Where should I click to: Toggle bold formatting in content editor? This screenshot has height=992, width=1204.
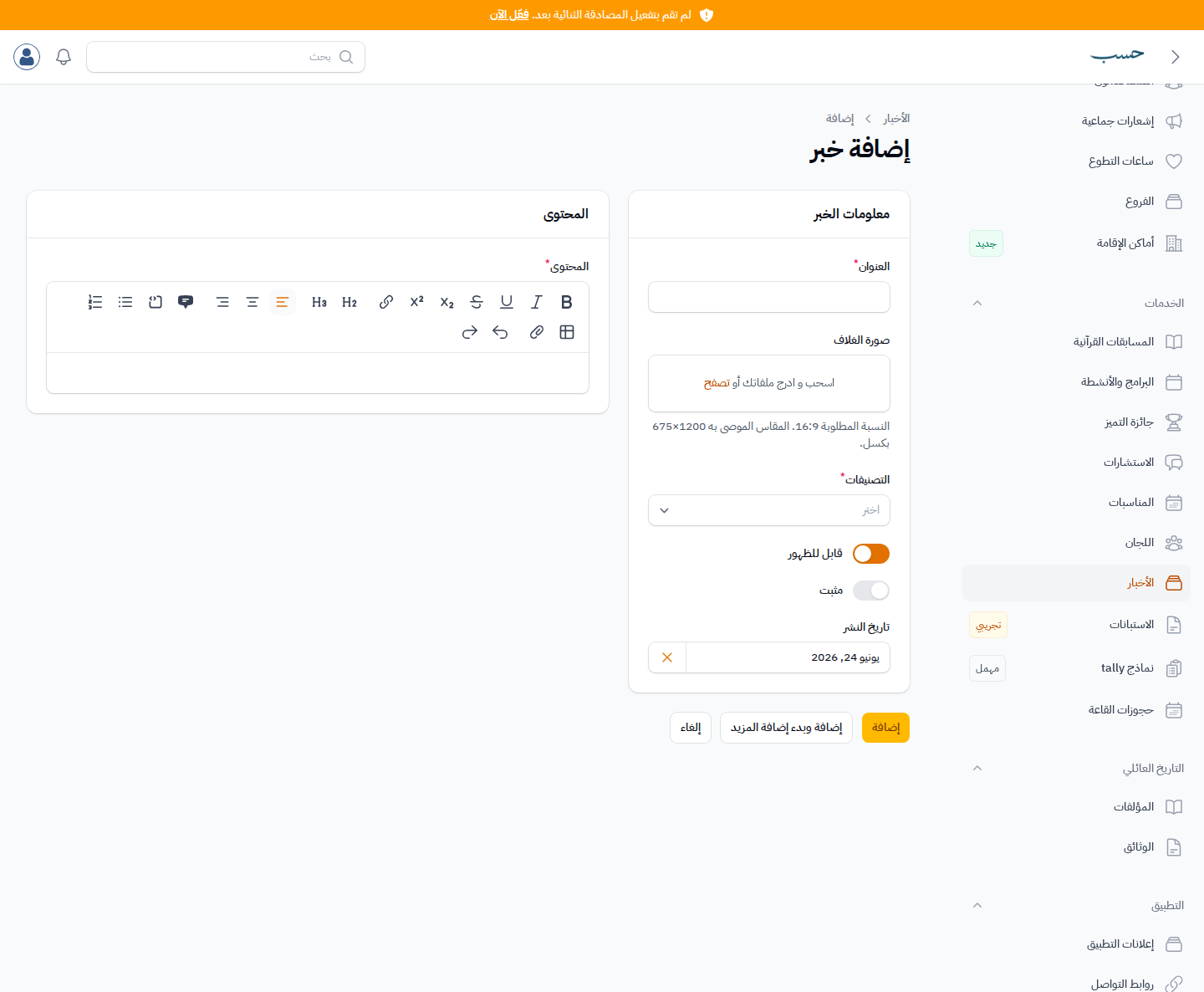click(567, 302)
